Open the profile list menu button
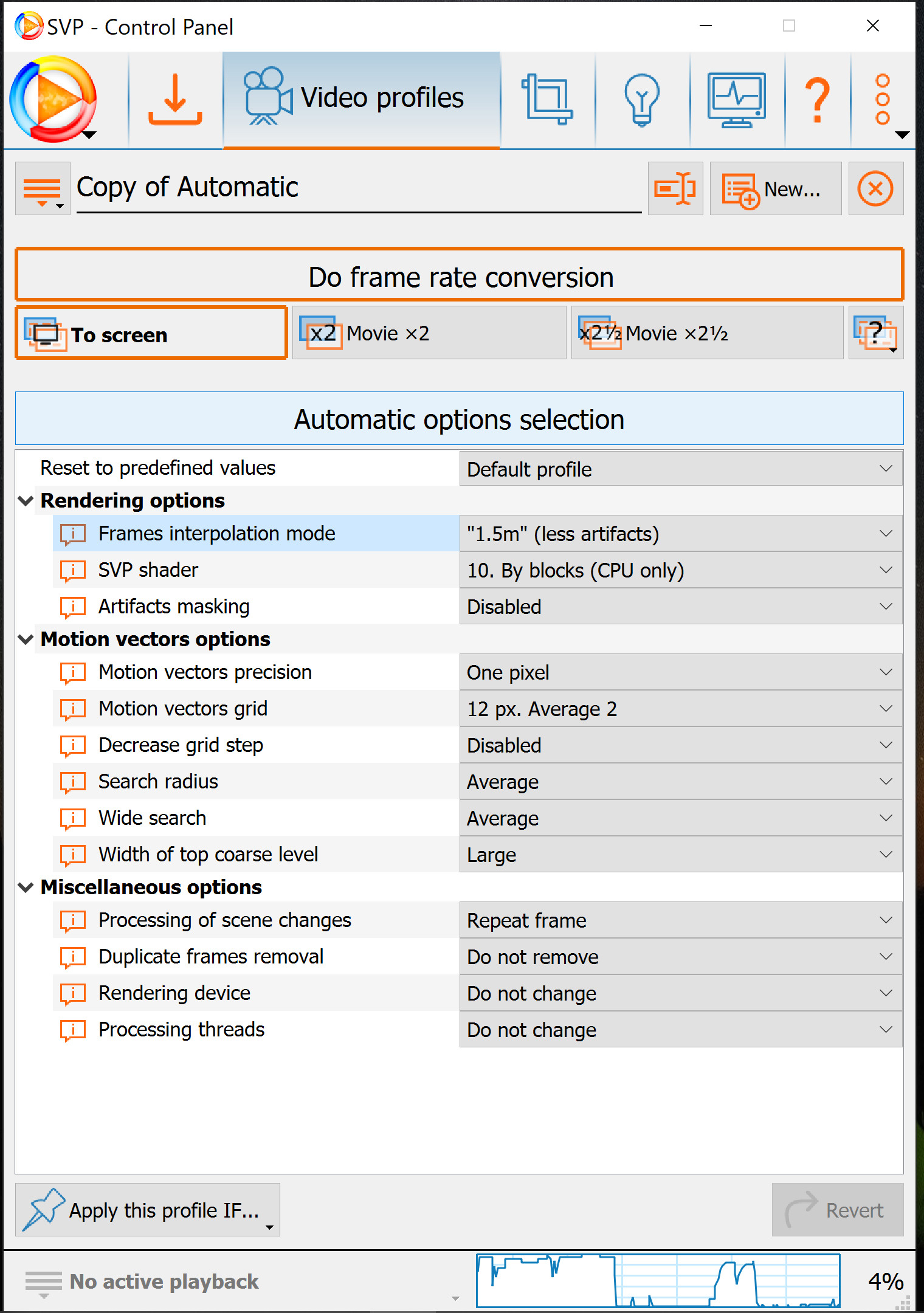Viewport: 924px width, 1313px height. click(x=43, y=188)
